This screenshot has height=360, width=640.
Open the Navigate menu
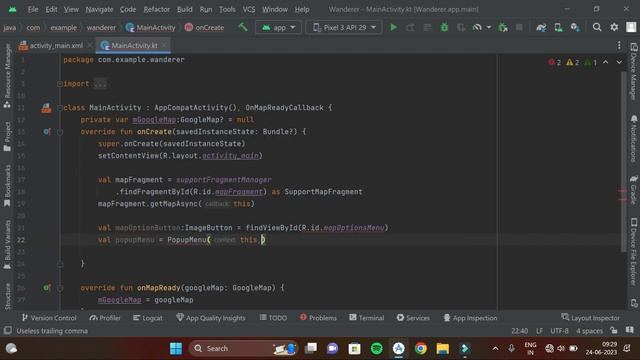click(x=99, y=9)
